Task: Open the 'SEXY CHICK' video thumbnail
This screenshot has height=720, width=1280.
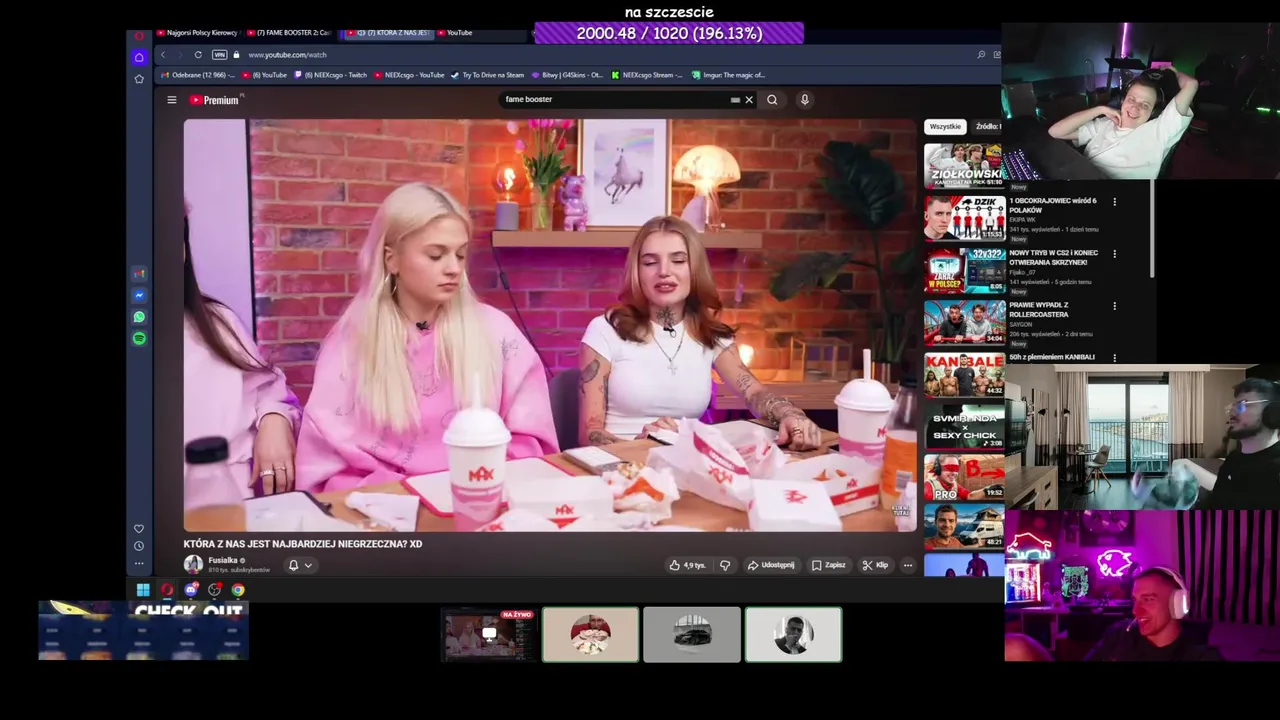Action: [x=964, y=425]
